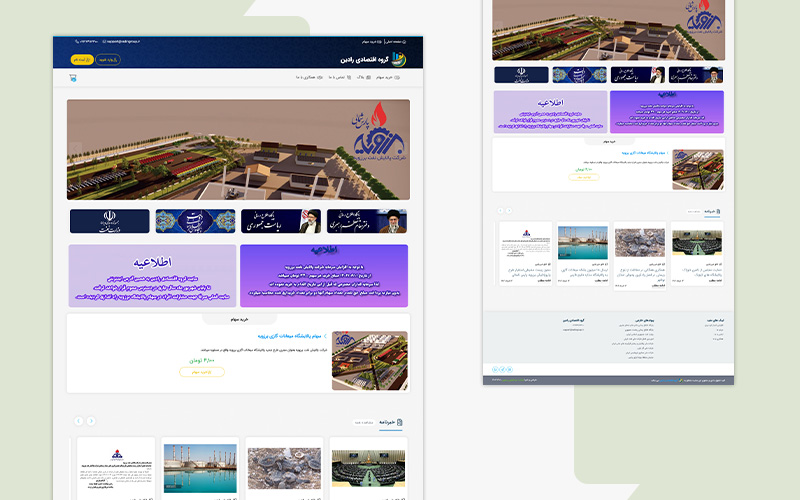The height and width of the screenshot is (500, 800).
Task: Click the middle footer social media icon
Action: 502,369
